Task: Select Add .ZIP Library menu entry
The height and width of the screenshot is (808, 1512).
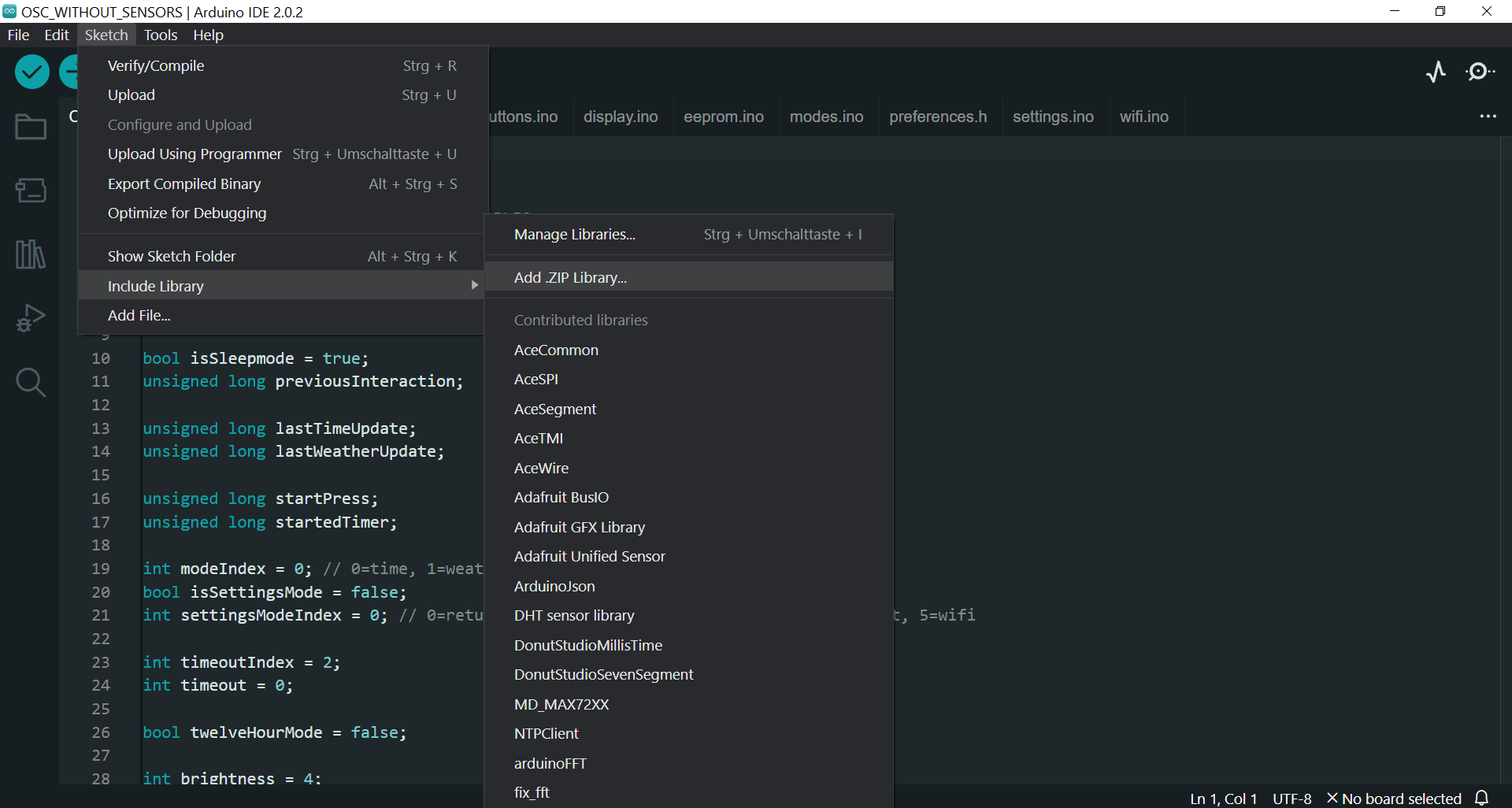Action: [x=570, y=277]
